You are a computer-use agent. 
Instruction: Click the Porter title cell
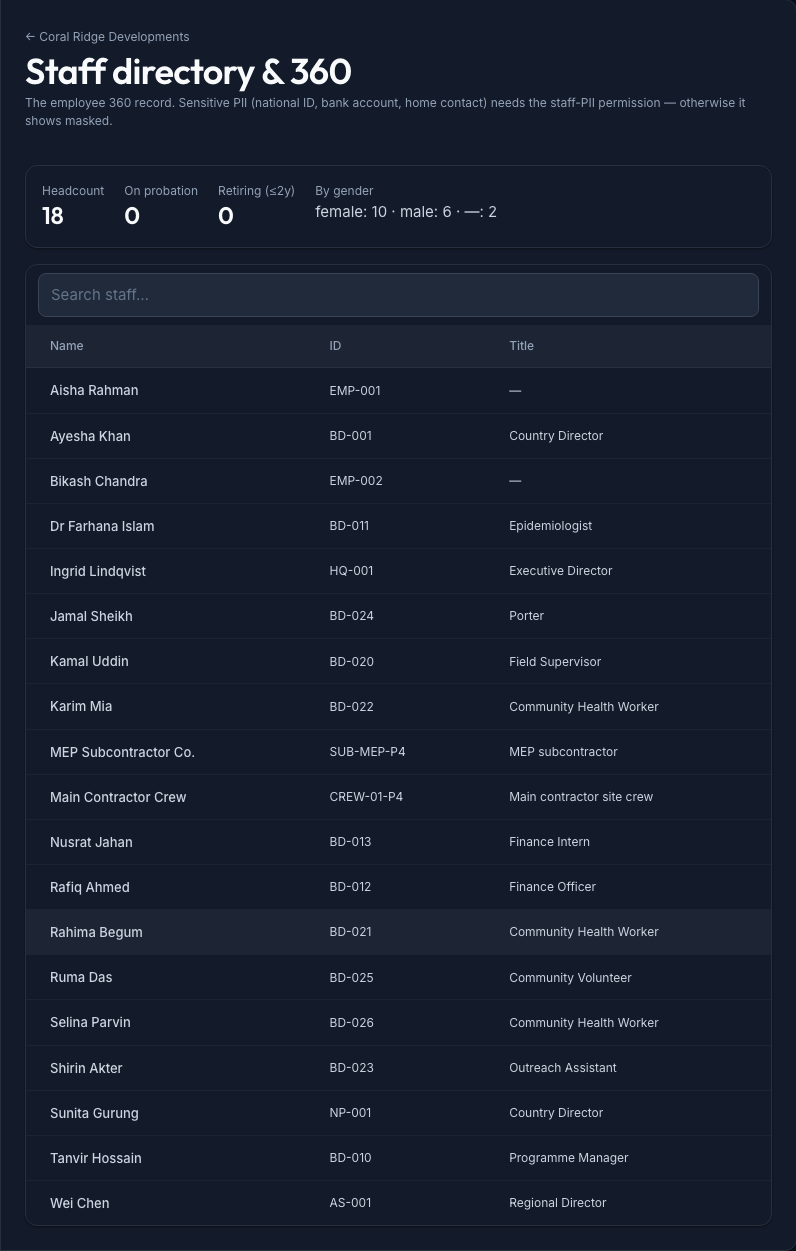tap(527, 616)
